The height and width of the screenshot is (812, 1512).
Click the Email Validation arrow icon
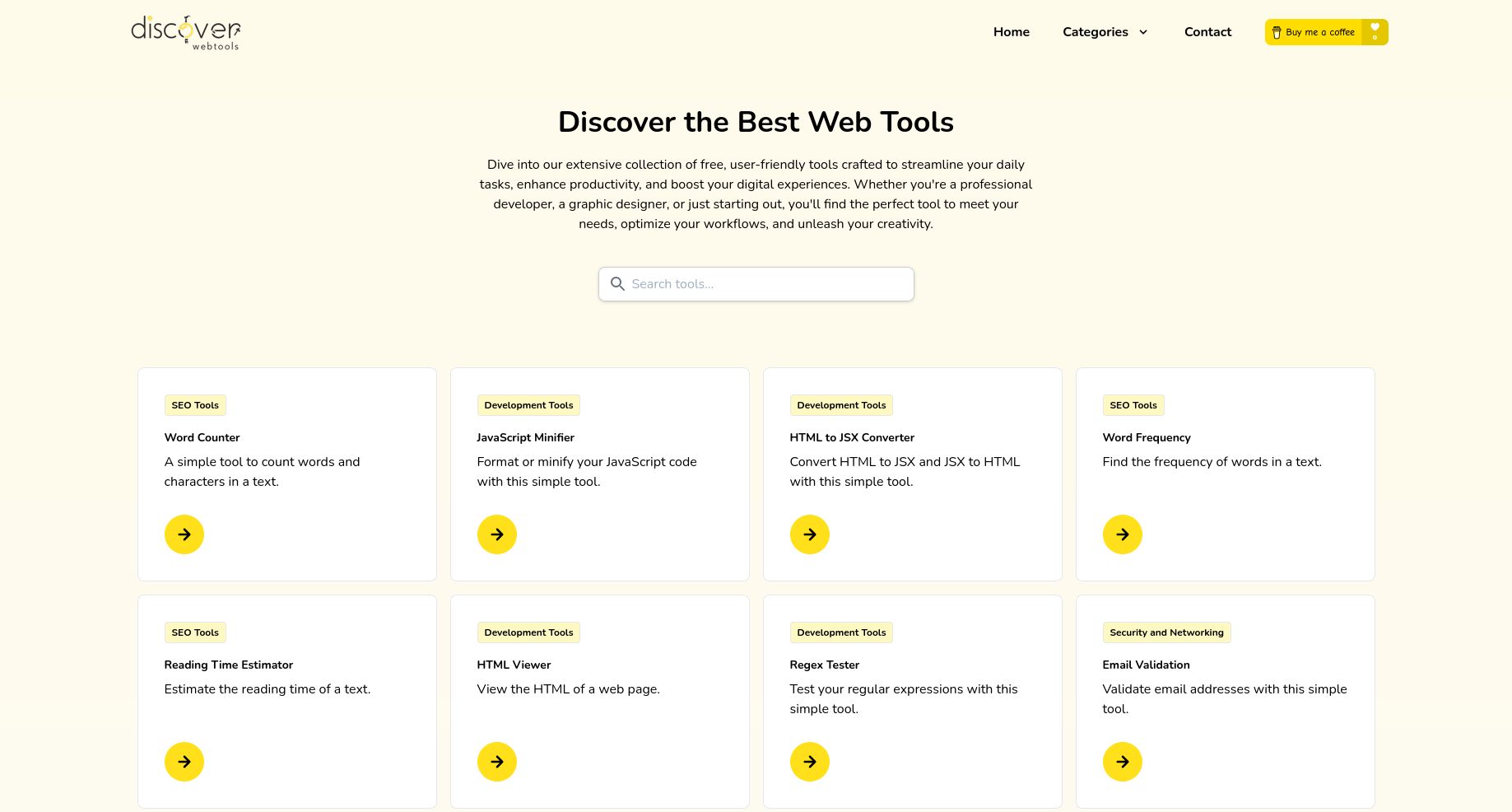pyautogui.click(x=1122, y=762)
